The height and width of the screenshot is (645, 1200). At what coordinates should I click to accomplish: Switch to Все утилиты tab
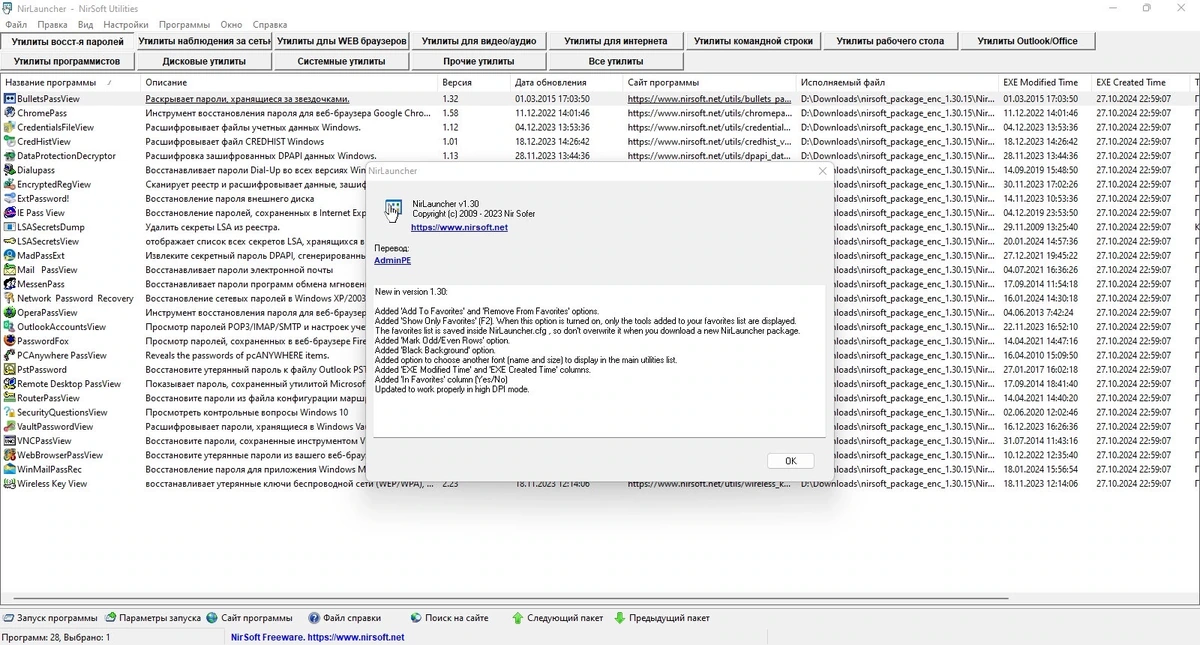pos(615,61)
